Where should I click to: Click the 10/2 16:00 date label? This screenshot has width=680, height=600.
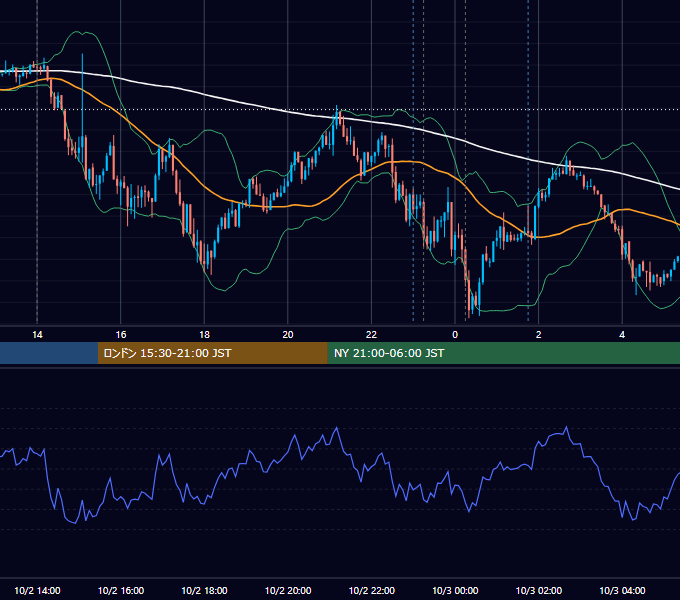point(121,590)
